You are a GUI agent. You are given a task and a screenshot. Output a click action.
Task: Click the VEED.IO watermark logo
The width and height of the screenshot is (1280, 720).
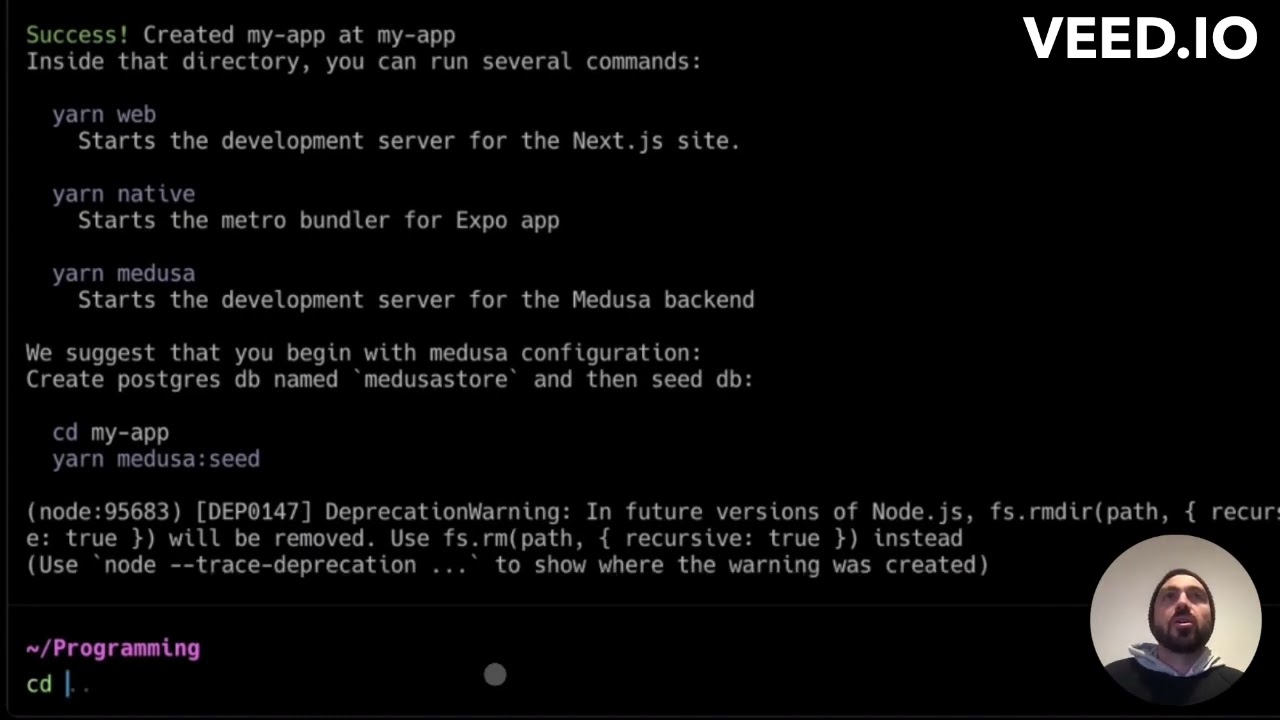pyautogui.click(x=1139, y=39)
